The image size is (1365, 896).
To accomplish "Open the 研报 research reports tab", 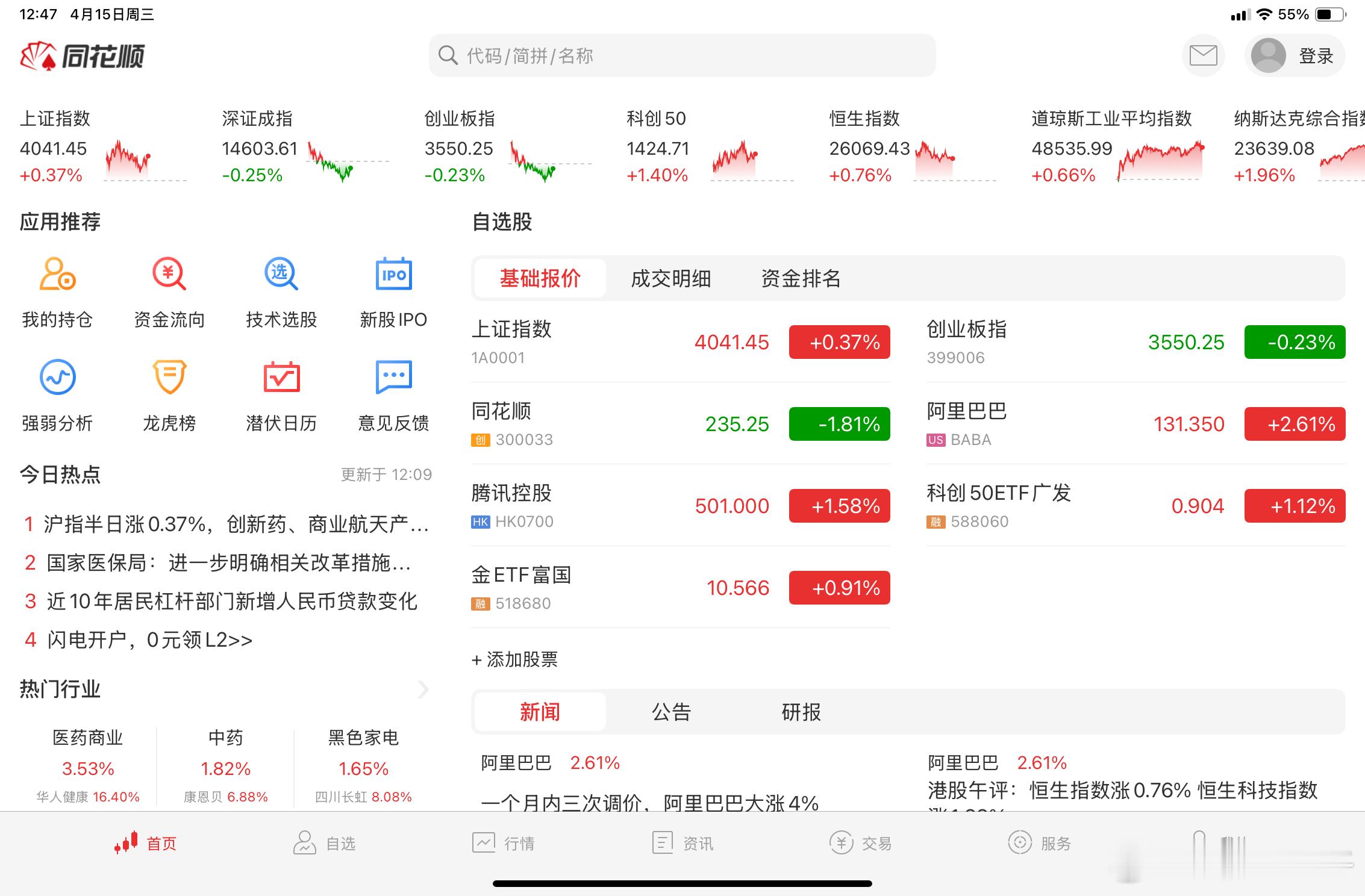I will point(800,712).
